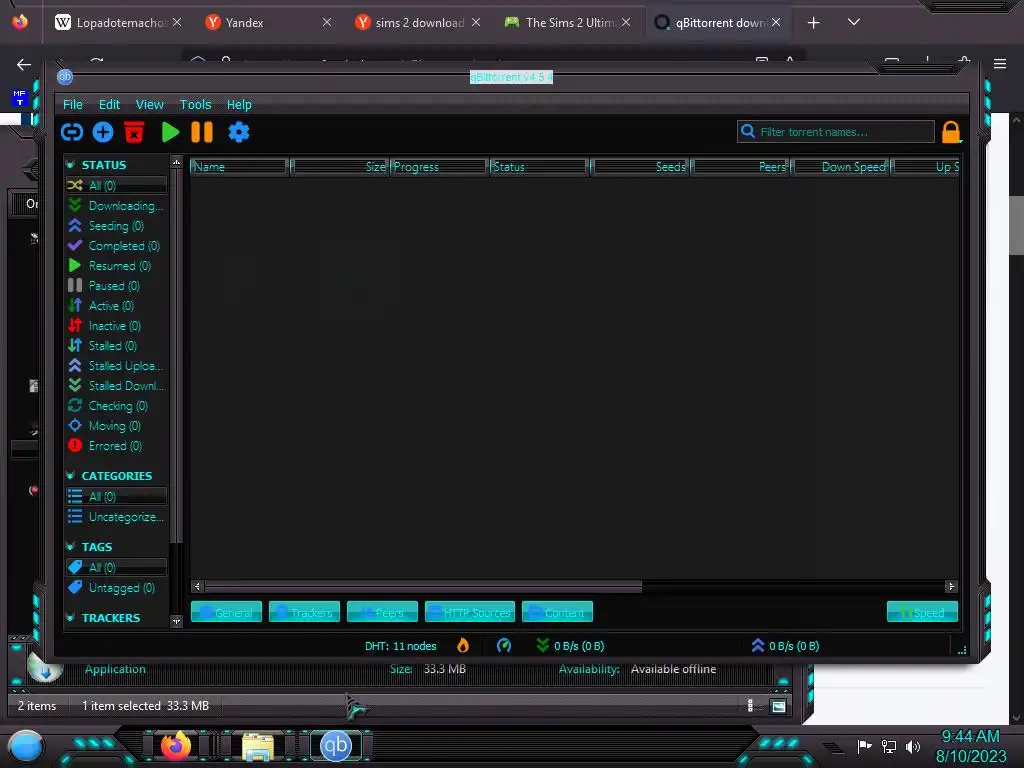Open the Help menu
The height and width of the screenshot is (768, 1024).
pyautogui.click(x=239, y=104)
